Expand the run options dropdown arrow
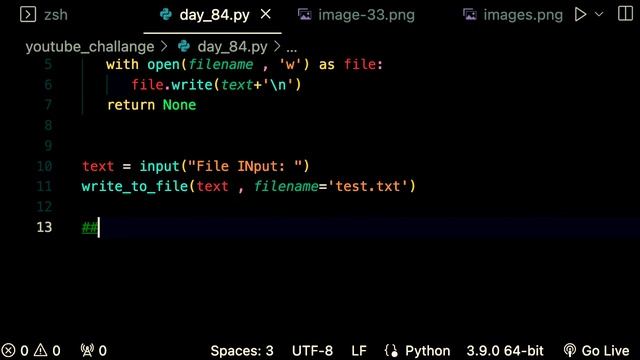This screenshot has height=360, width=640. click(x=599, y=15)
